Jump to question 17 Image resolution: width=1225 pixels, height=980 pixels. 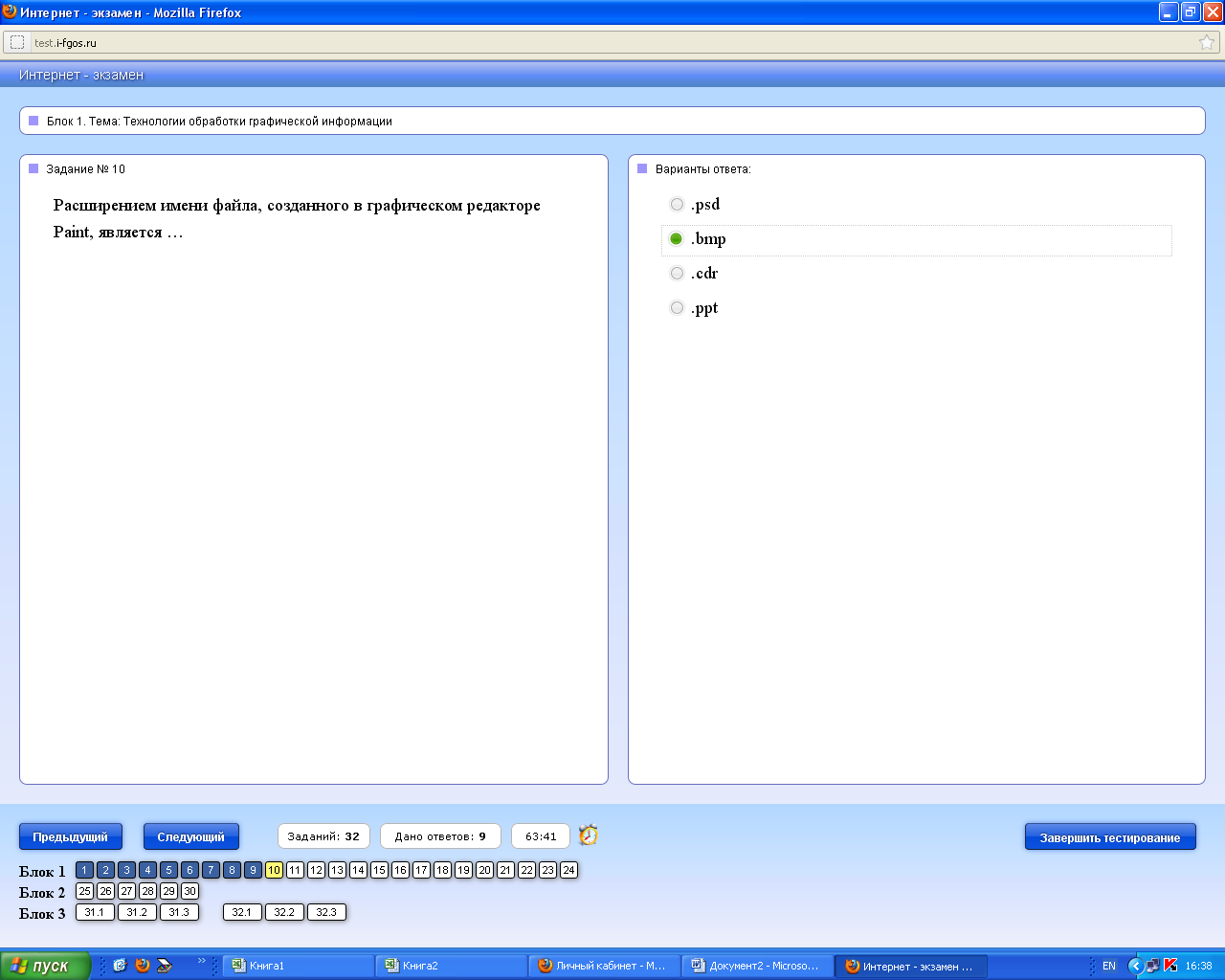(421, 870)
